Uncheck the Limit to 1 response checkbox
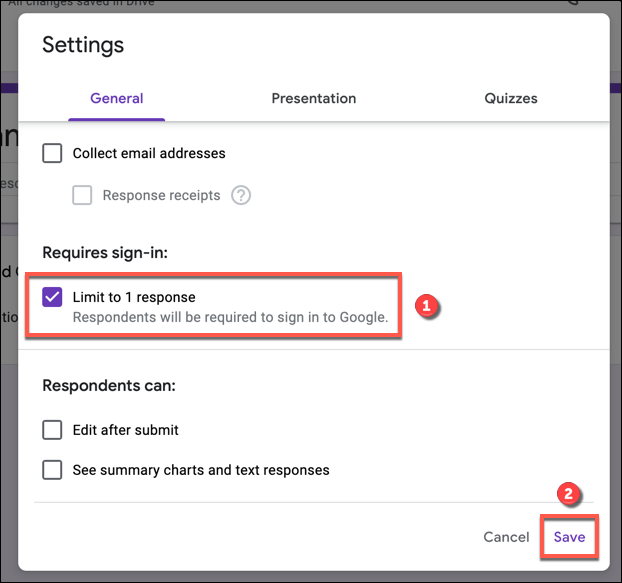 point(53,298)
